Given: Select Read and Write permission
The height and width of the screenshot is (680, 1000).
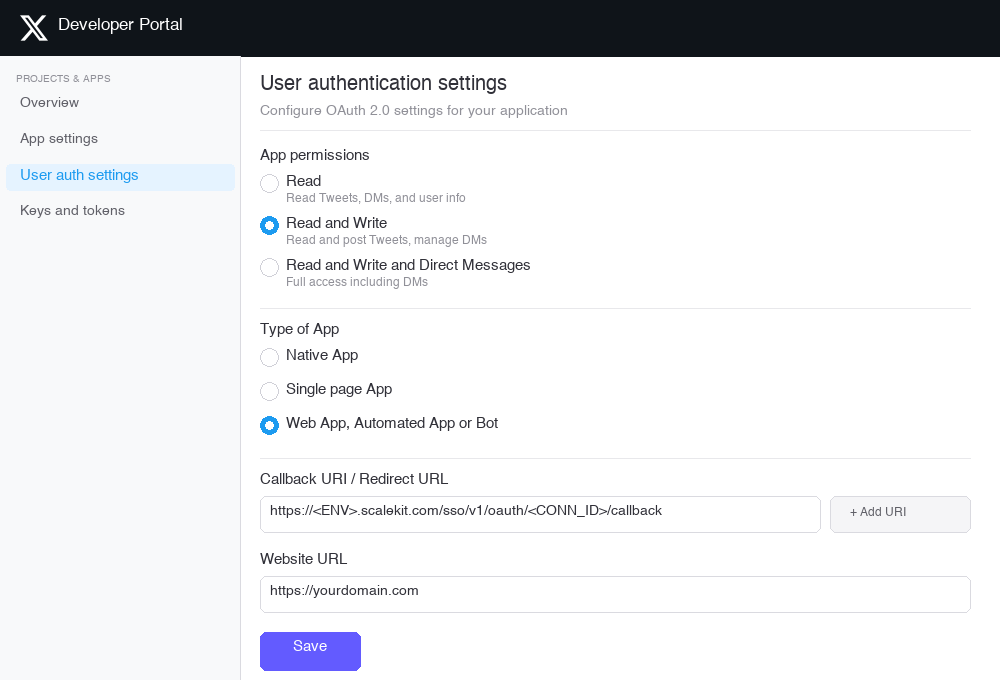Looking at the screenshot, I should (269, 225).
